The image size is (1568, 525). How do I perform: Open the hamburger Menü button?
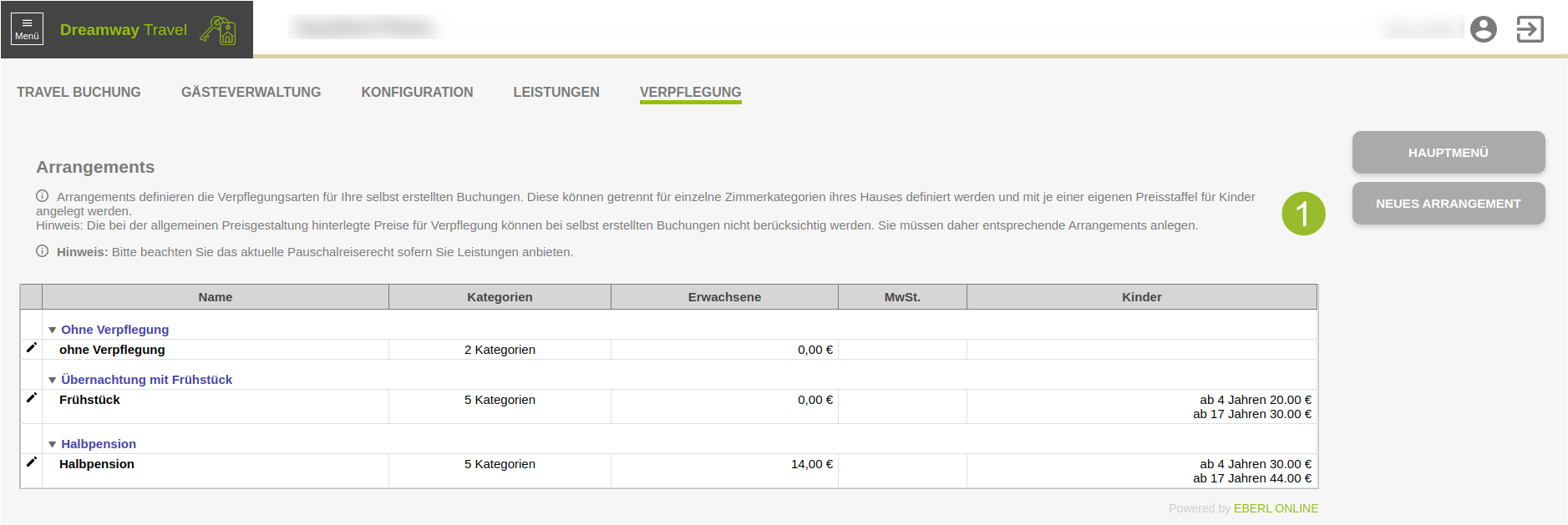27,29
